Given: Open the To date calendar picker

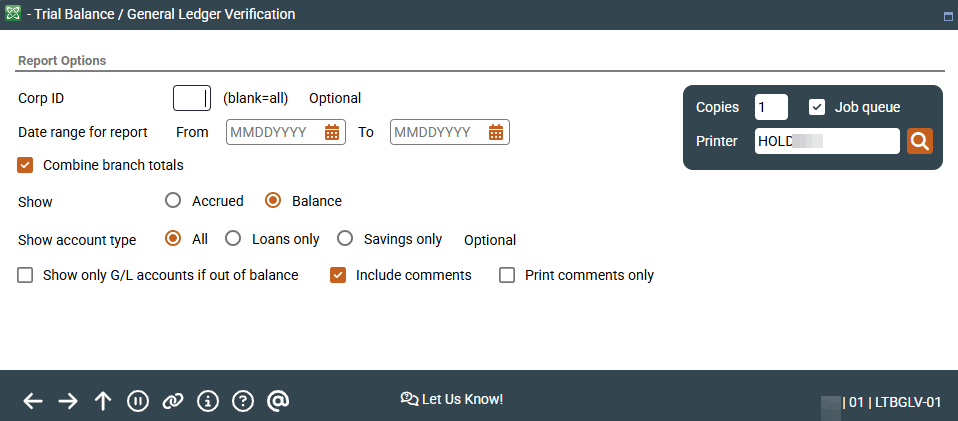Looking at the screenshot, I should (496, 132).
